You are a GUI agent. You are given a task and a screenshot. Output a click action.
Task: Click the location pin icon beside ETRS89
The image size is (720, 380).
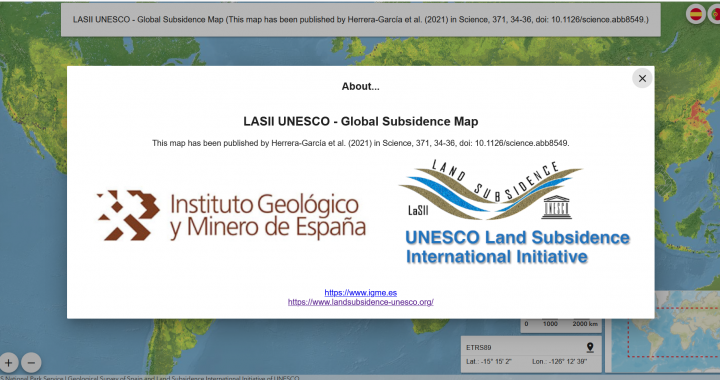coord(590,347)
